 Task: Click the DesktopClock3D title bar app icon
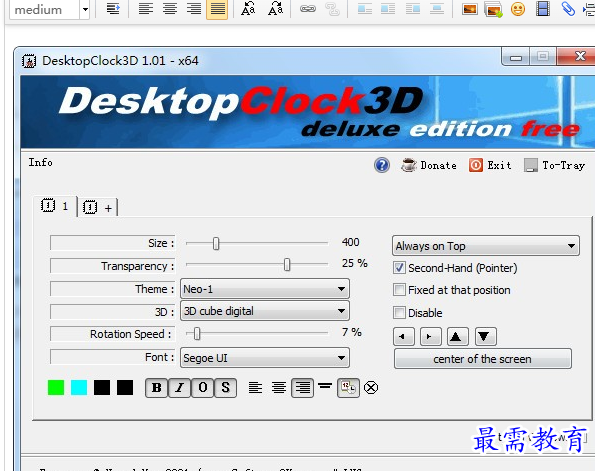pos(29,61)
